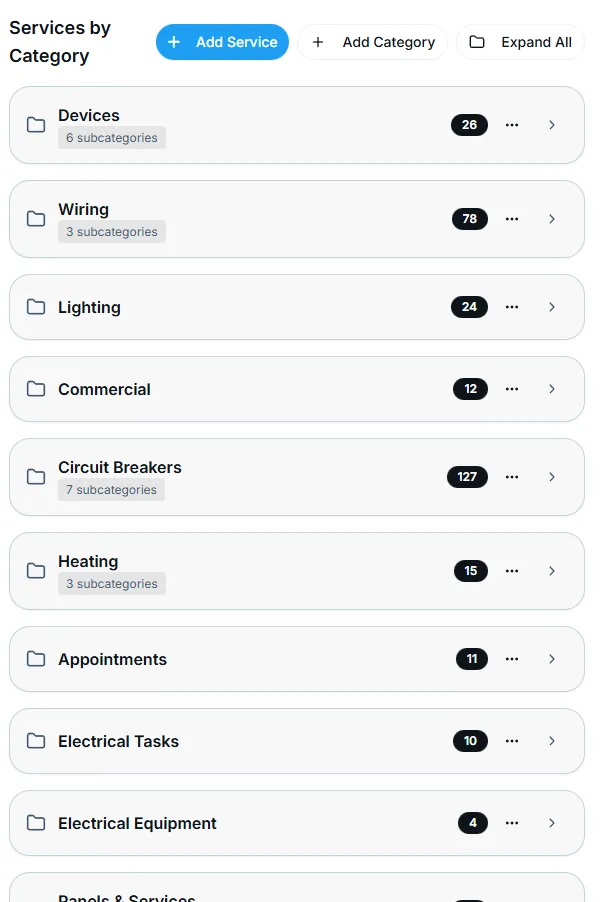600x902 pixels.
Task: Click the 6 subcategories tag under Devices
Action: coord(112,138)
